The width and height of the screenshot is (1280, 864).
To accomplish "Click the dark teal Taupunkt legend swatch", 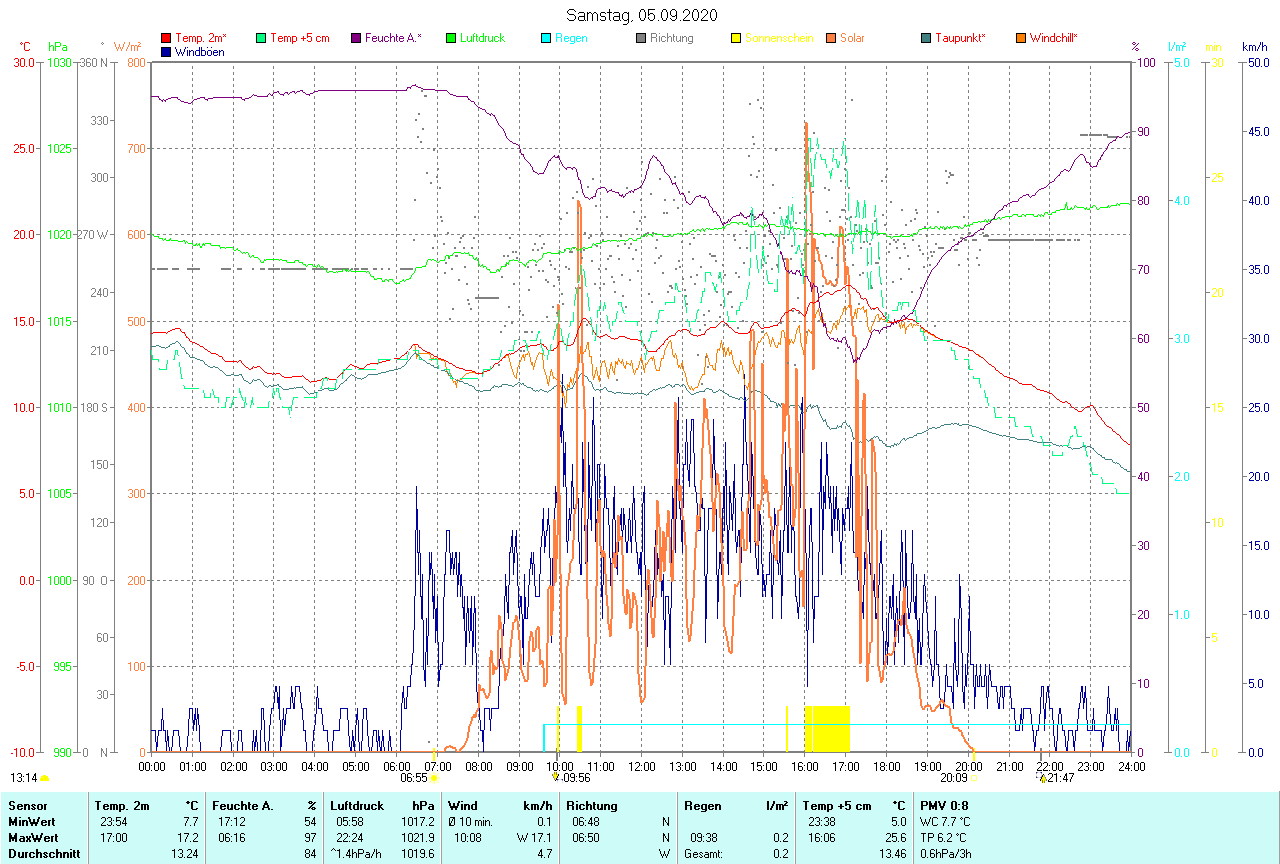I will (x=926, y=39).
